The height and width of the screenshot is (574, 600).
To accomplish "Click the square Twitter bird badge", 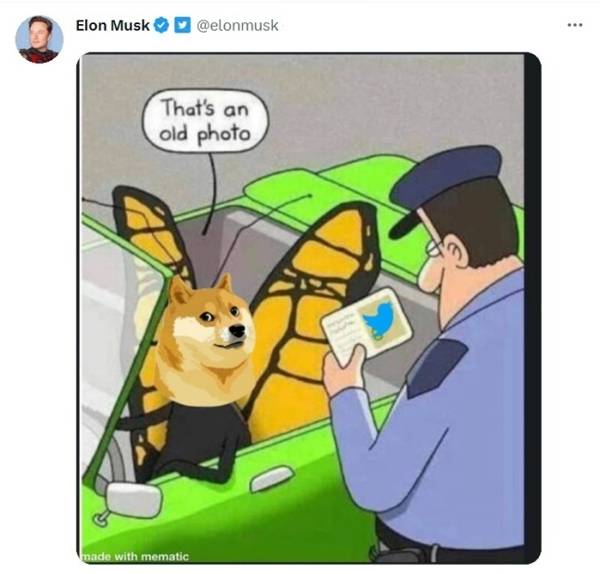I will pos(183,25).
